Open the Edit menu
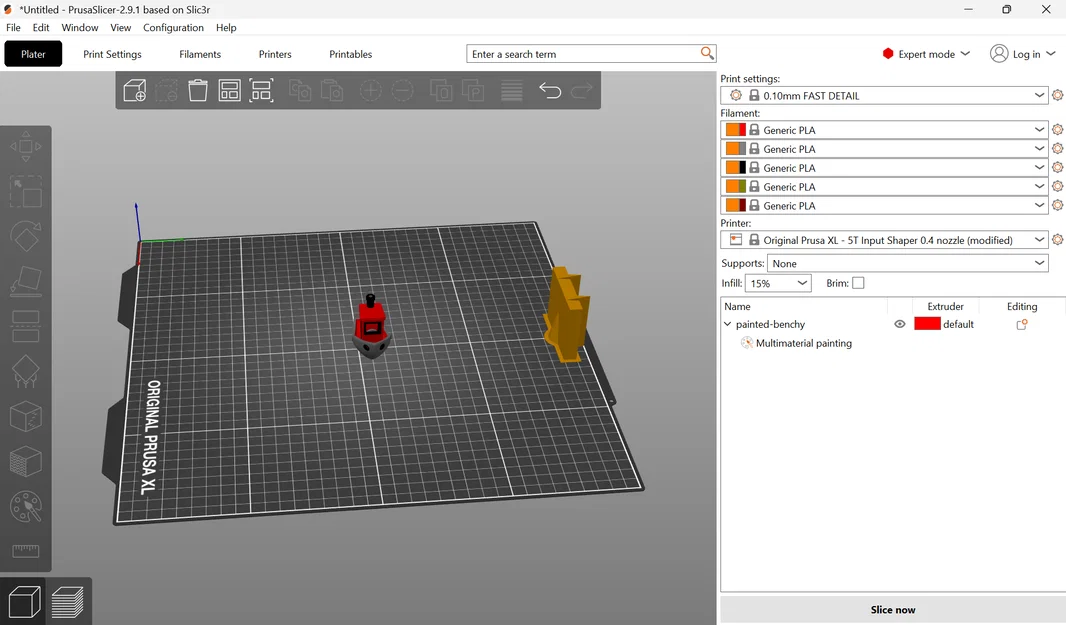This screenshot has width=1066, height=625. point(41,27)
